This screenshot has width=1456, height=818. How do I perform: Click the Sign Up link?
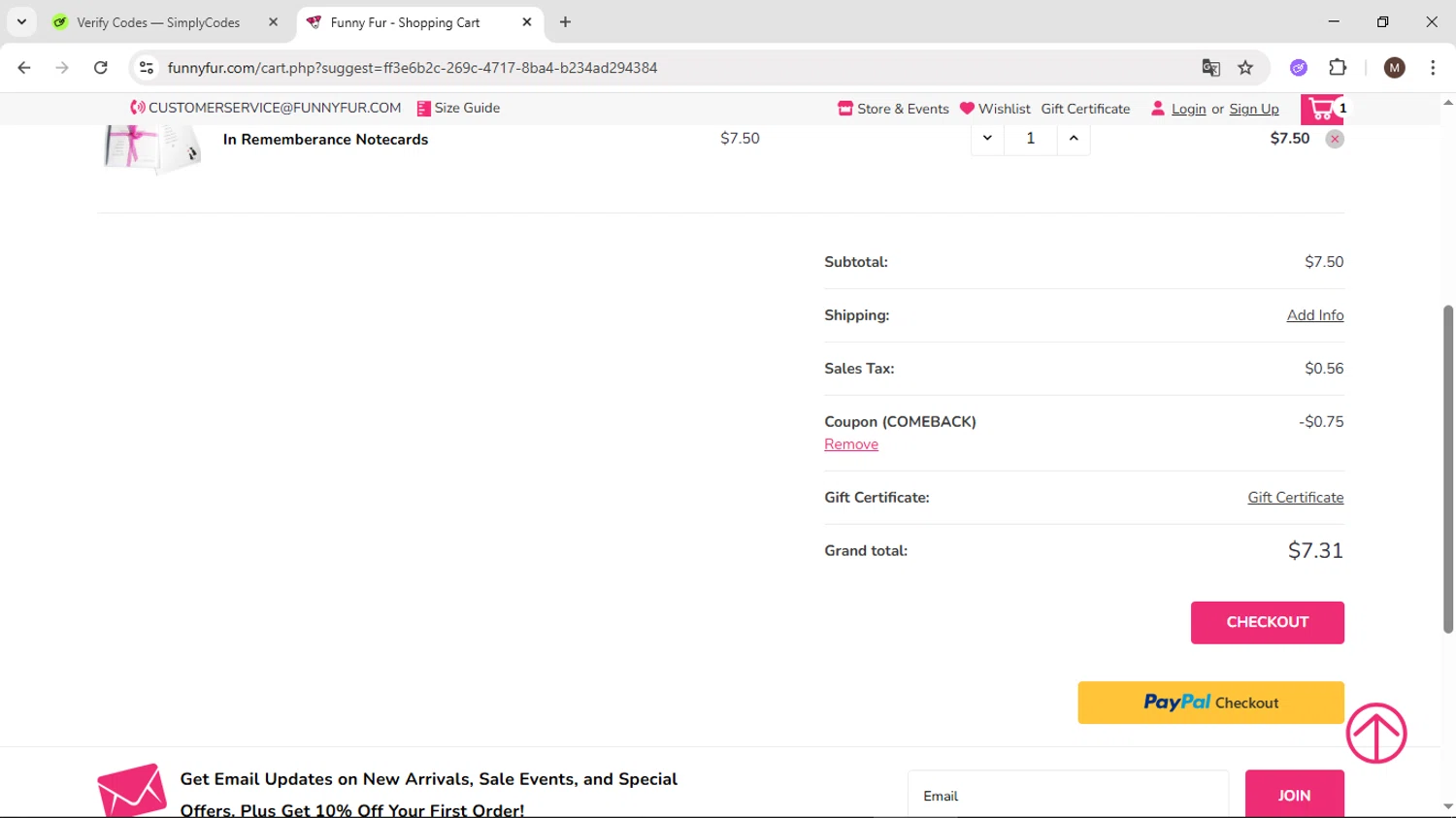click(1254, 109)
